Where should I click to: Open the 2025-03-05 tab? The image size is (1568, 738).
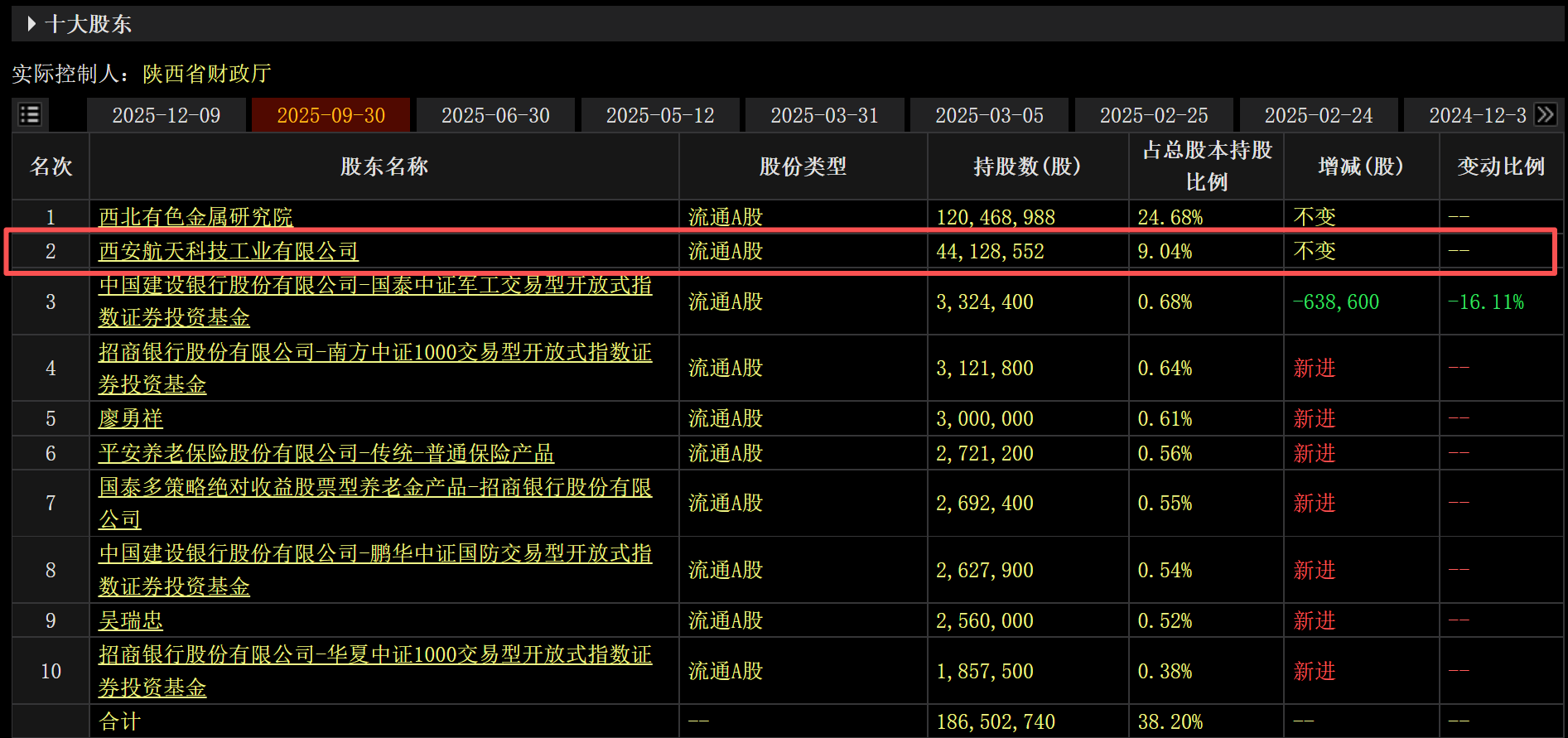click(989, 115)
